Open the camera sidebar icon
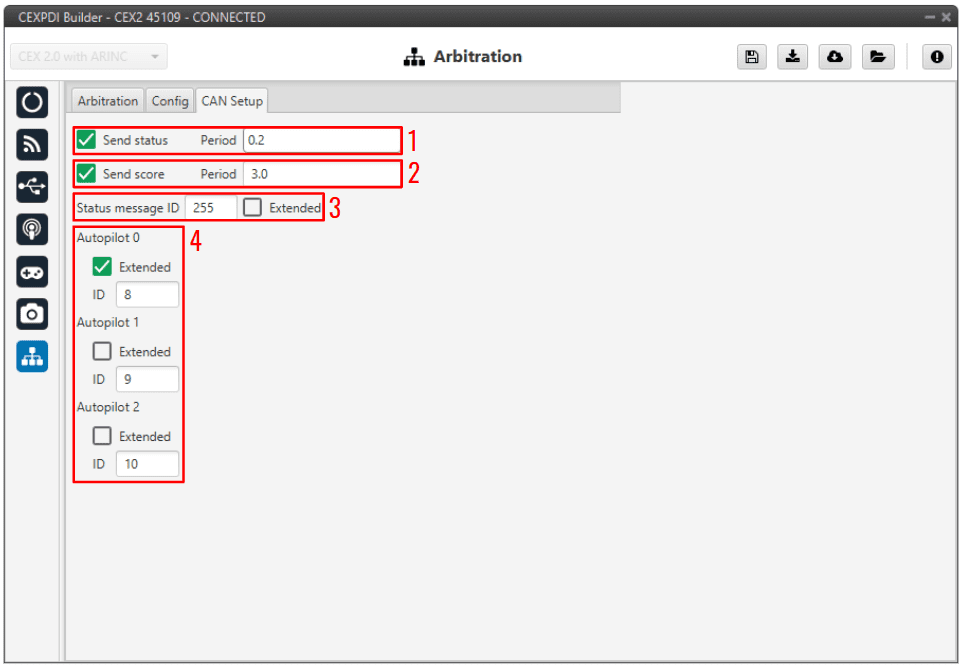Screen dimensions: 961x665 click(x=32, y=314)
